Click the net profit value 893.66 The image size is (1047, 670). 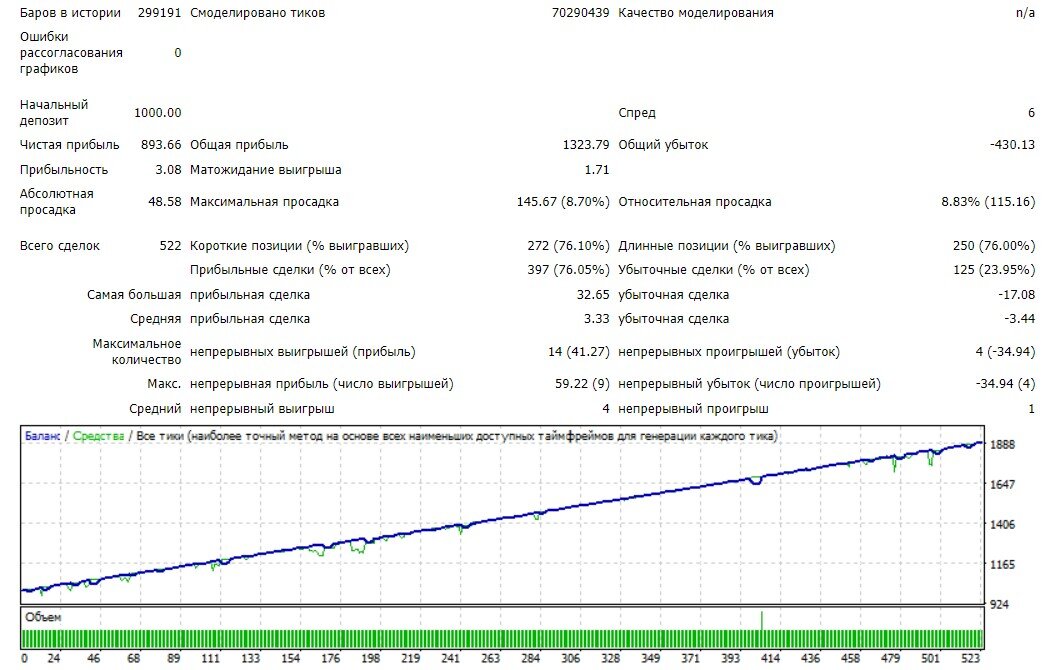pyautogui.click(x=161, y=145)
